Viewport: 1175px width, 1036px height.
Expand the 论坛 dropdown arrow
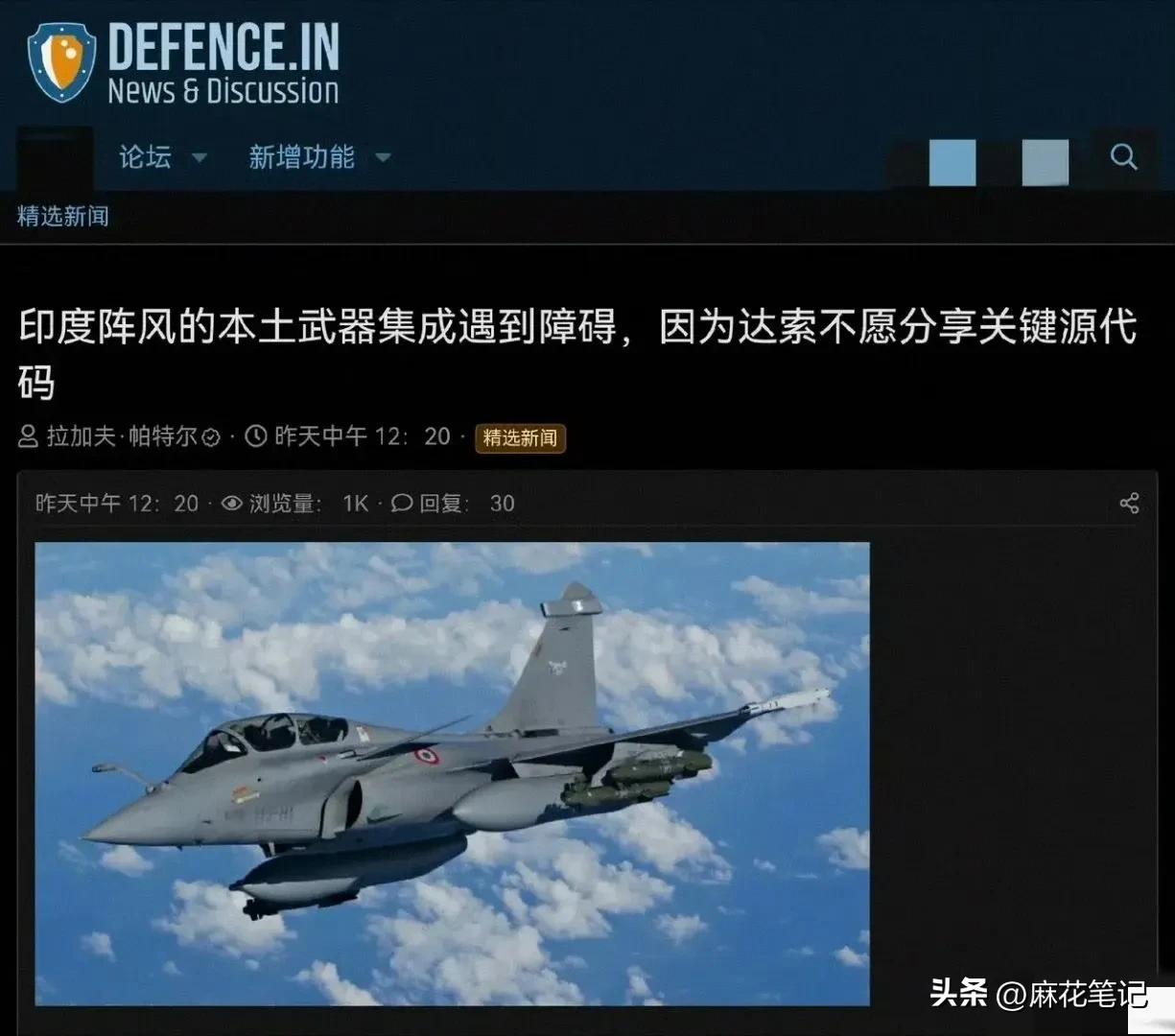tap(200, 157)
